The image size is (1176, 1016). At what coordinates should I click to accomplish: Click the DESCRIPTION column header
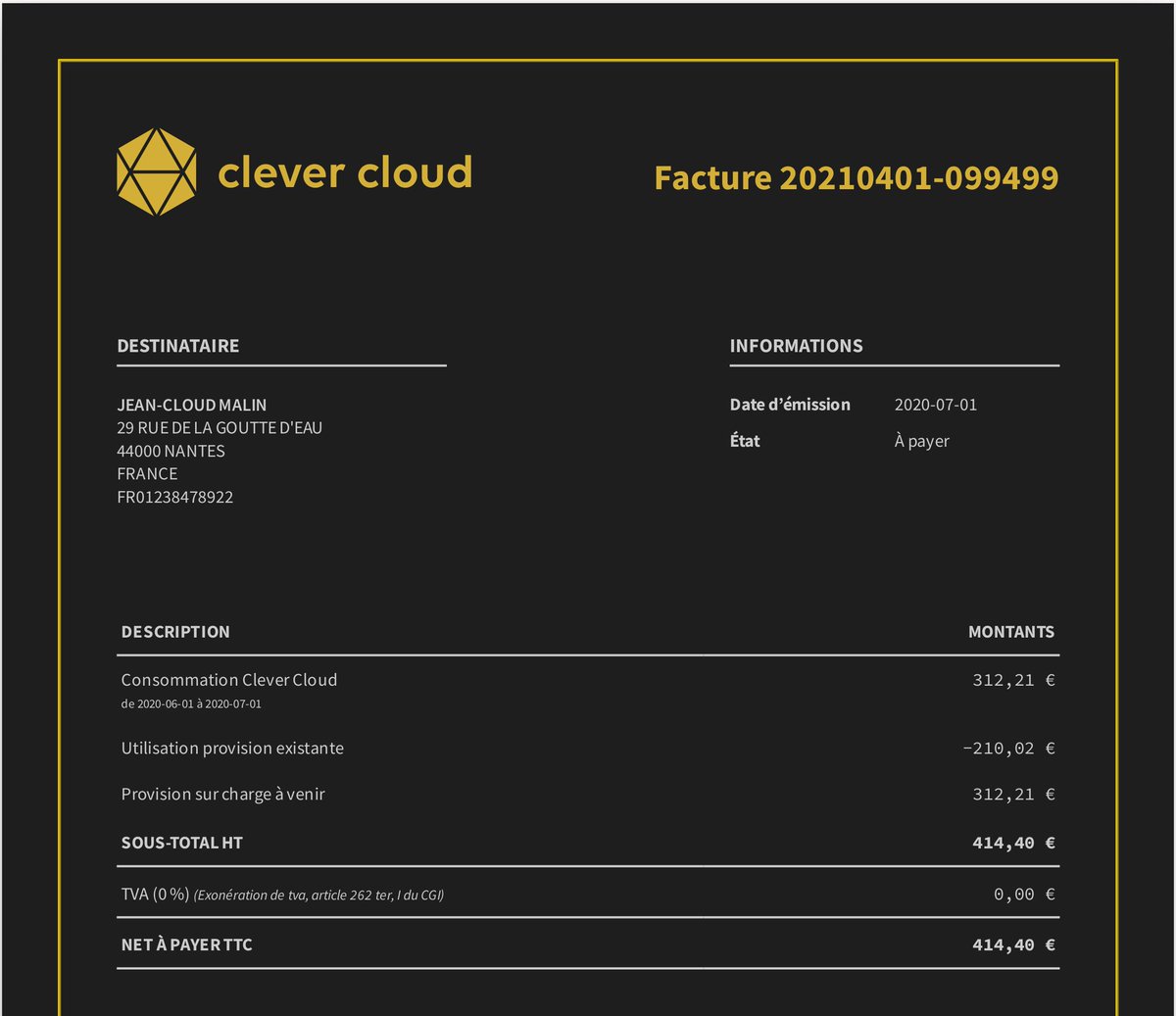[175, 632]
